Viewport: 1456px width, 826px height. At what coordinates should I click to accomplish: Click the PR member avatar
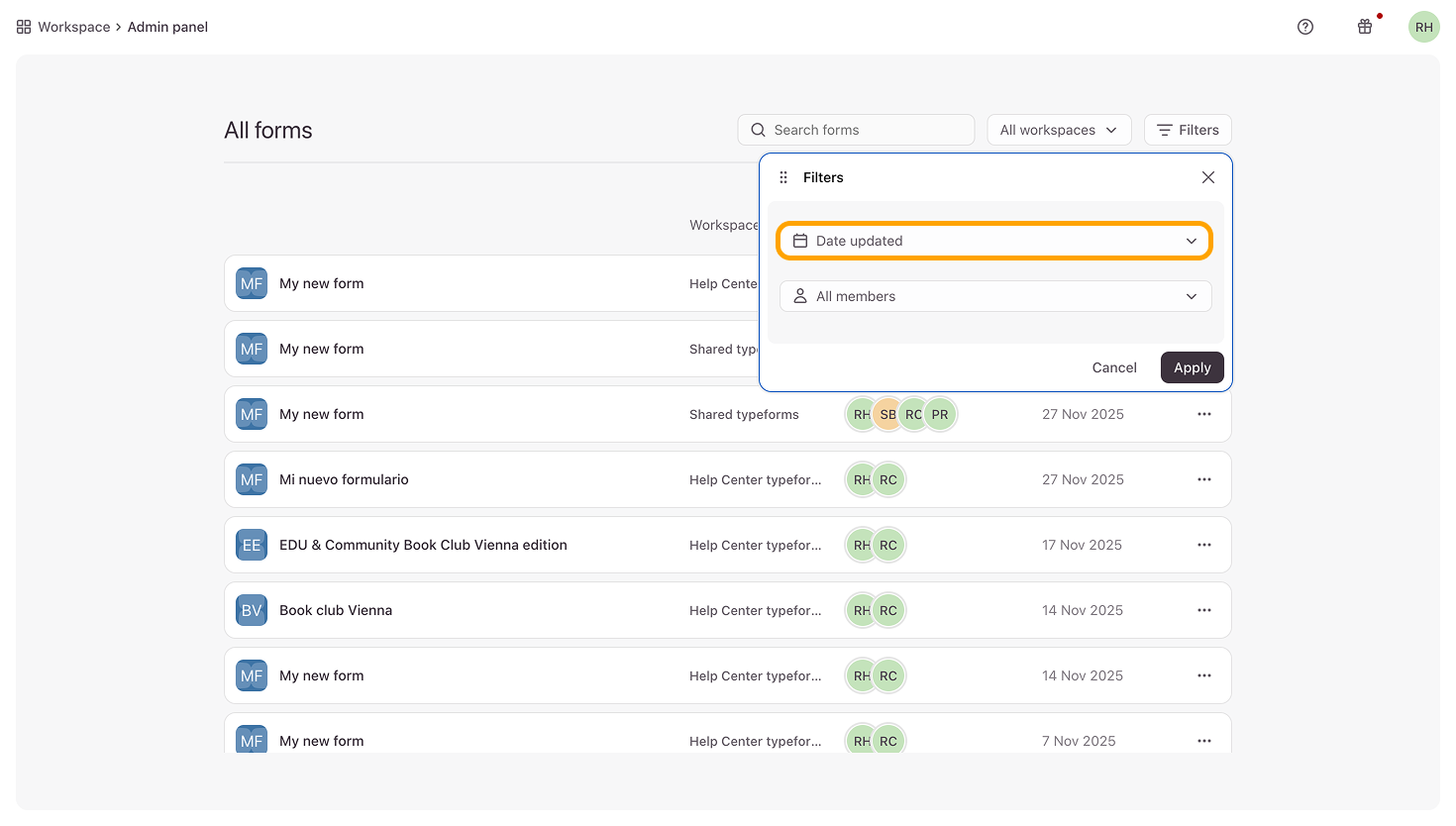(x=941, y=414)
